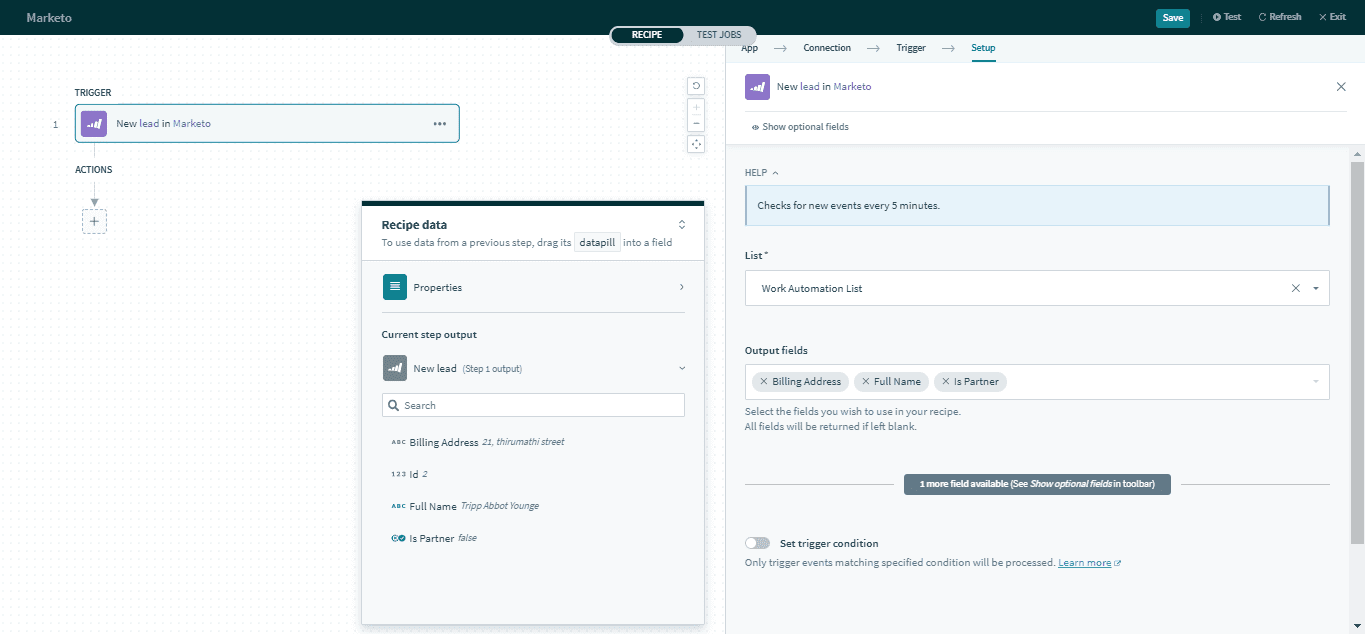This screenshot has width=1365, height=634.
Task: Click the fit-to-screen canvas icon
Action: pyautogui.click(x=697, y=144)
